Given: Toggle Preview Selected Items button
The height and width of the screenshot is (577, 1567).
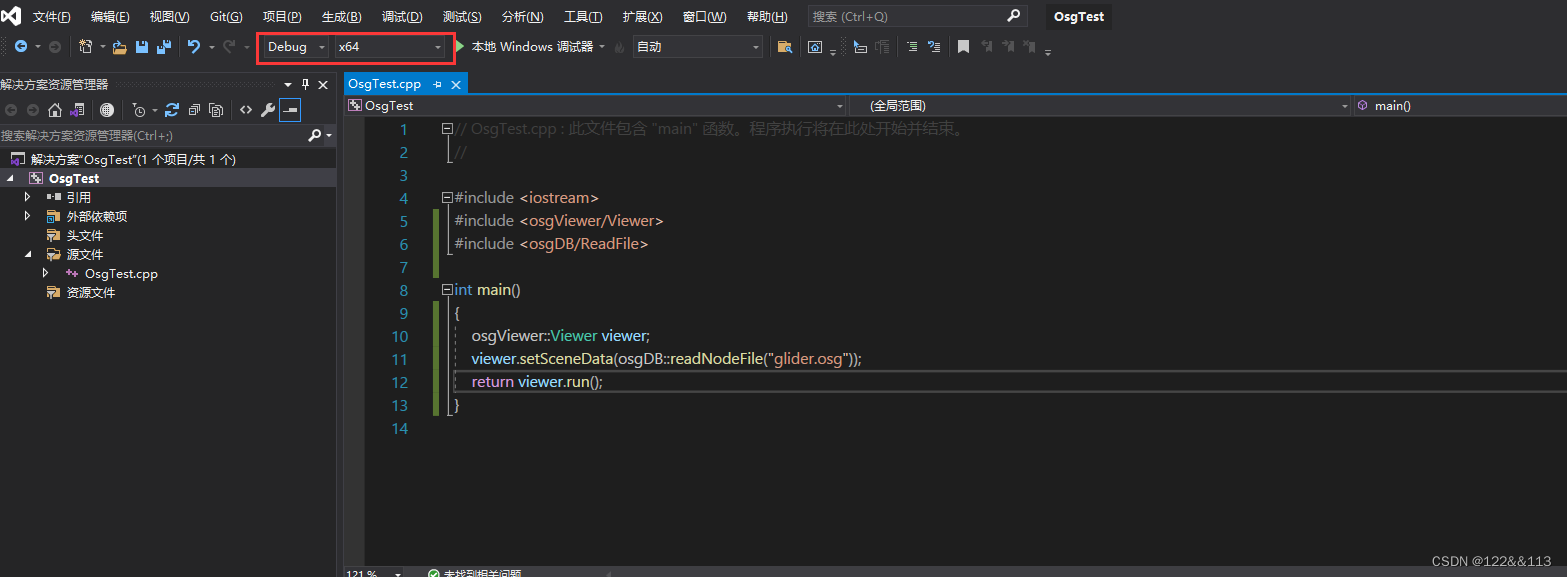Looking at the screenshot, I should coord(290,110).
